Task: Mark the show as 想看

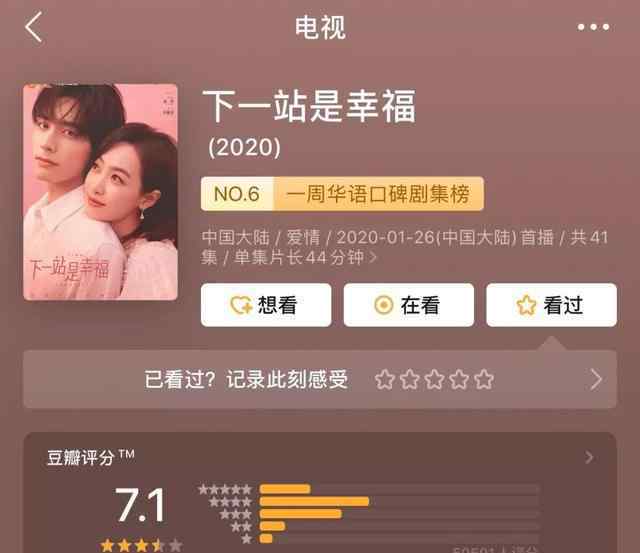Action: pyautogui.click(x=266, y=305)
